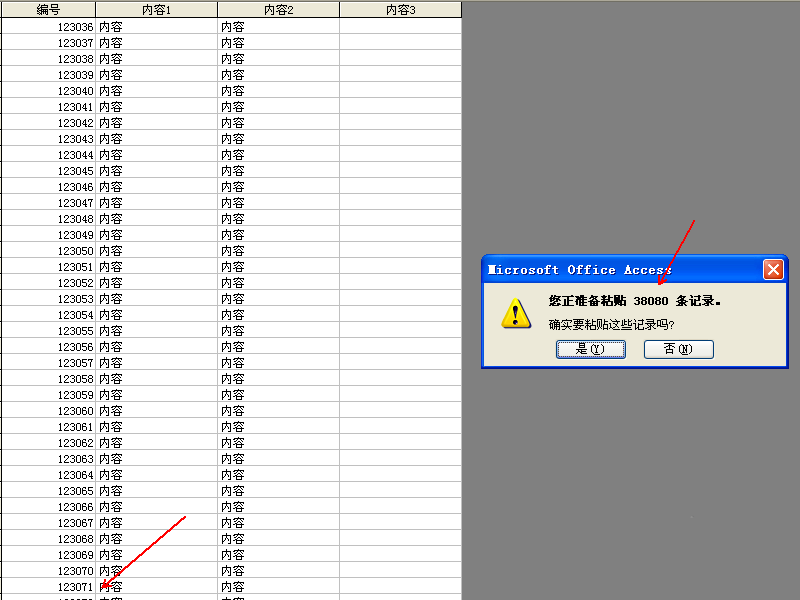
Task: Click cell with number 123058
Action: 48,379
